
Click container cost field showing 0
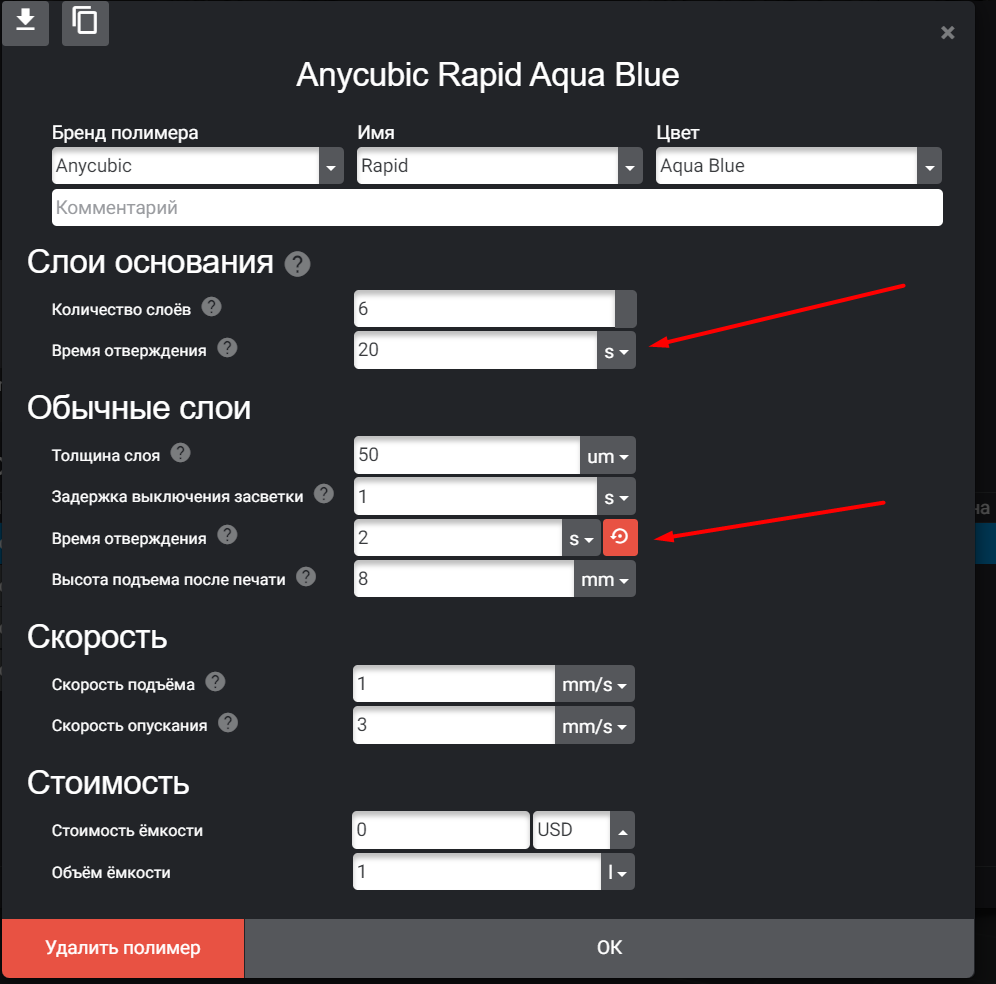441,830
